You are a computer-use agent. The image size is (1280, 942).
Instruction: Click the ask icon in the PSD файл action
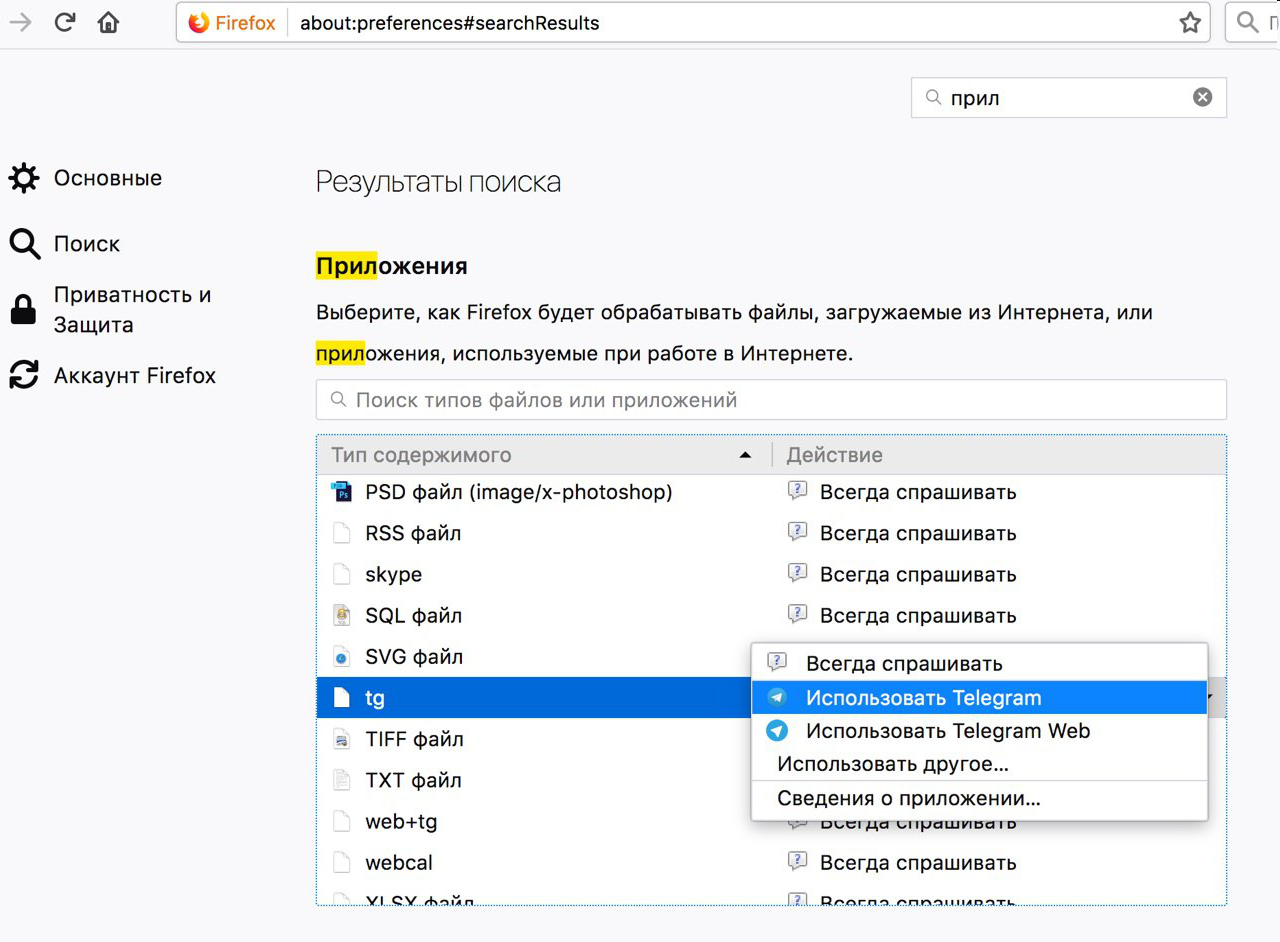coord(797,491)
